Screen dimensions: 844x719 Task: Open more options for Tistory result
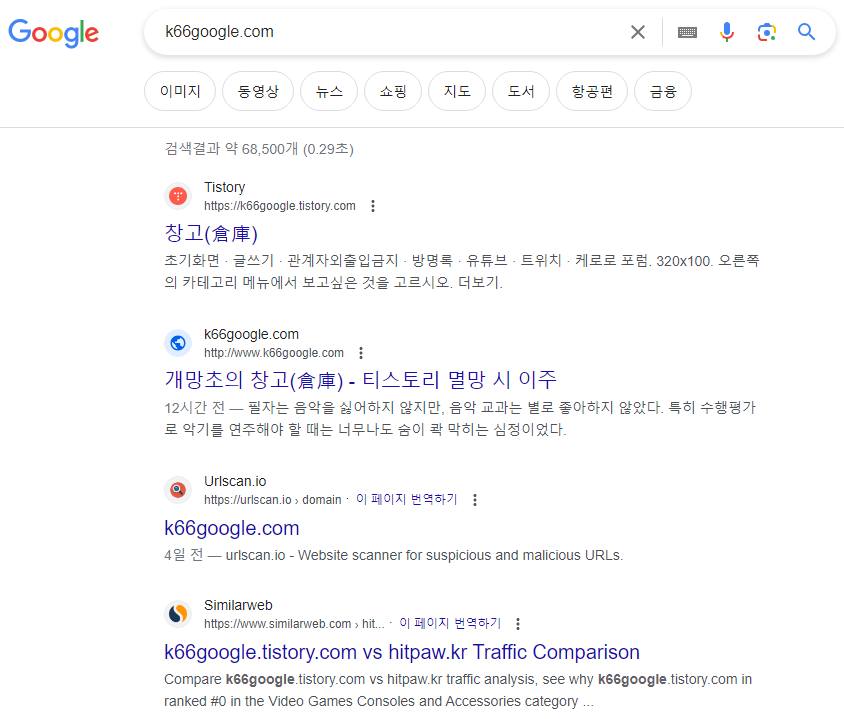point(373,206)
